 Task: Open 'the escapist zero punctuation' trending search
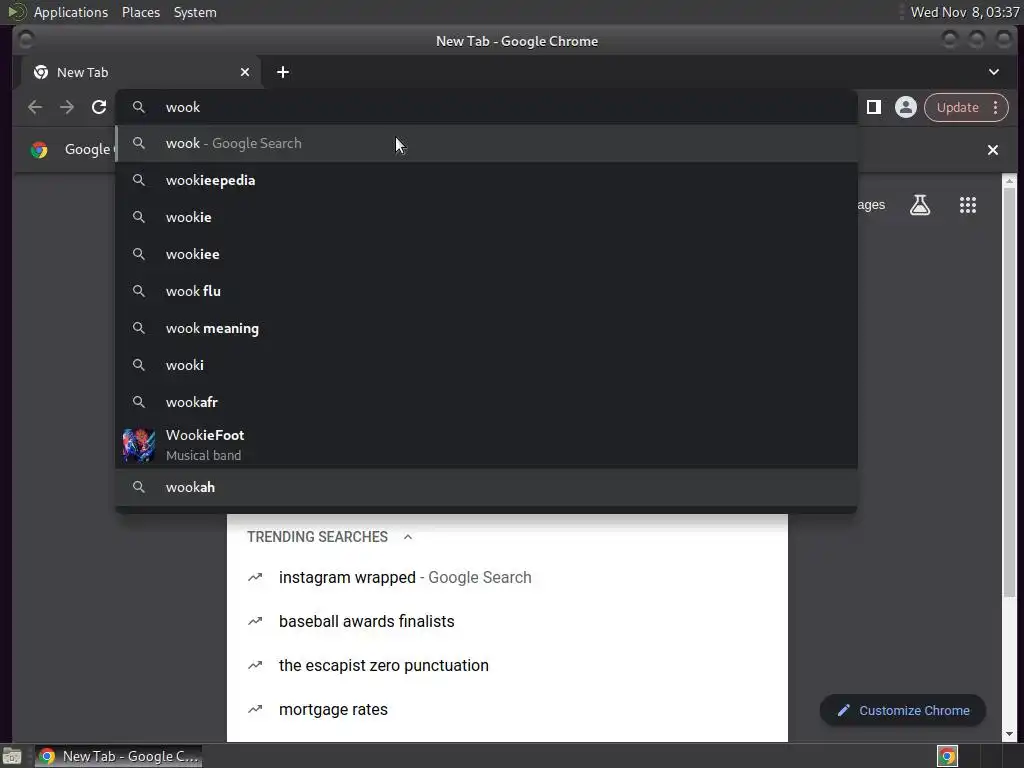[507, 665]
